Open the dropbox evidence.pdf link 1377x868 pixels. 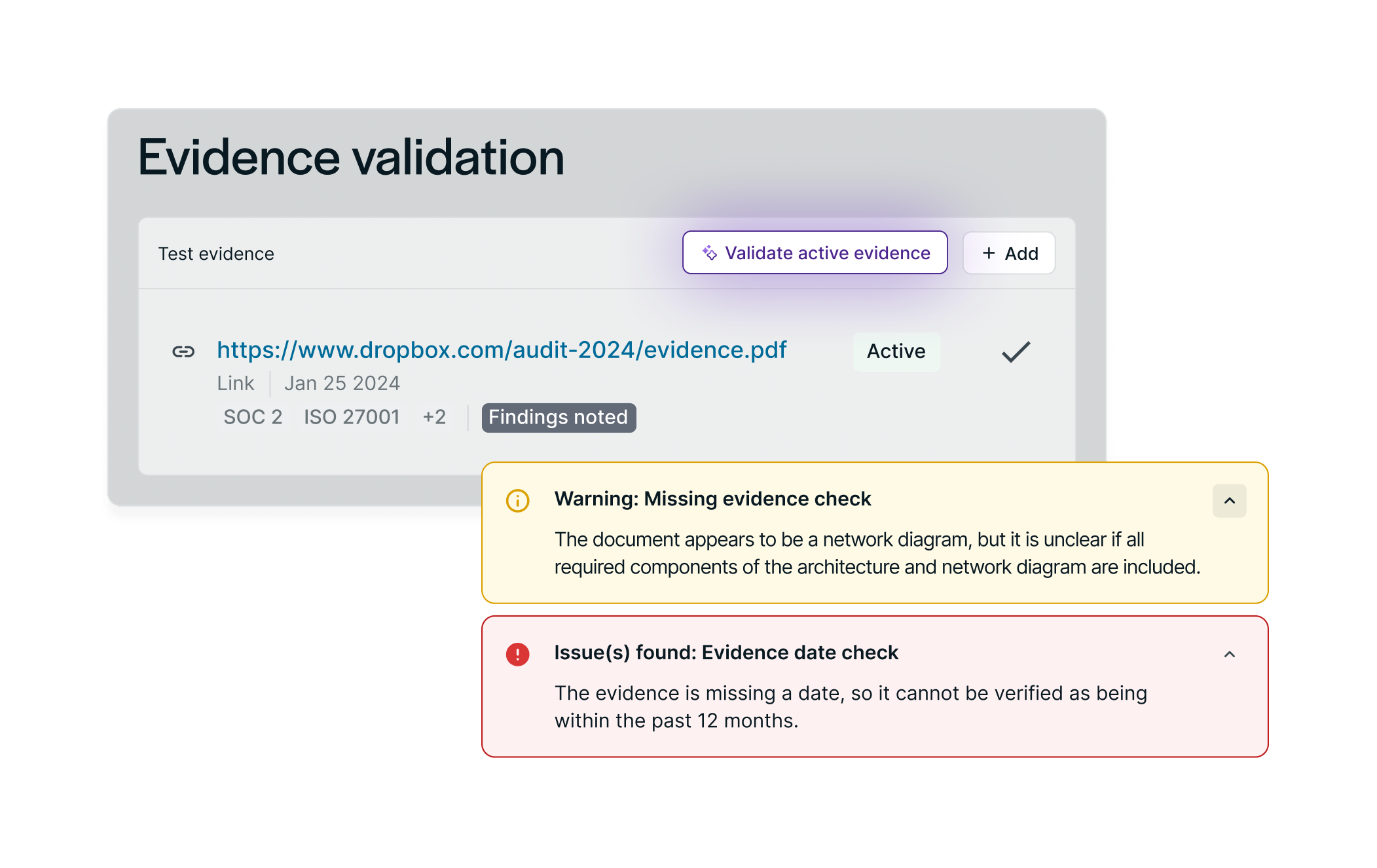502,350
